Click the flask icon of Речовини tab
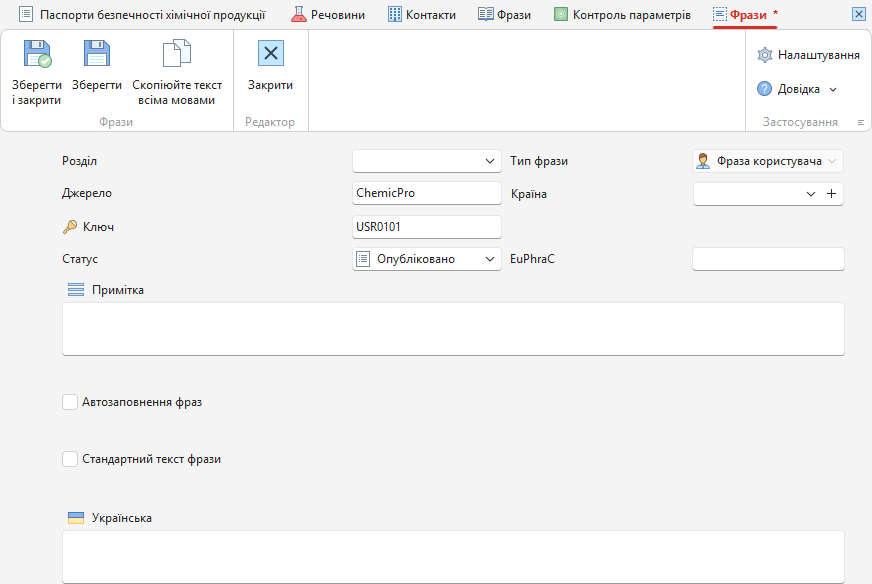 [299, 14]
